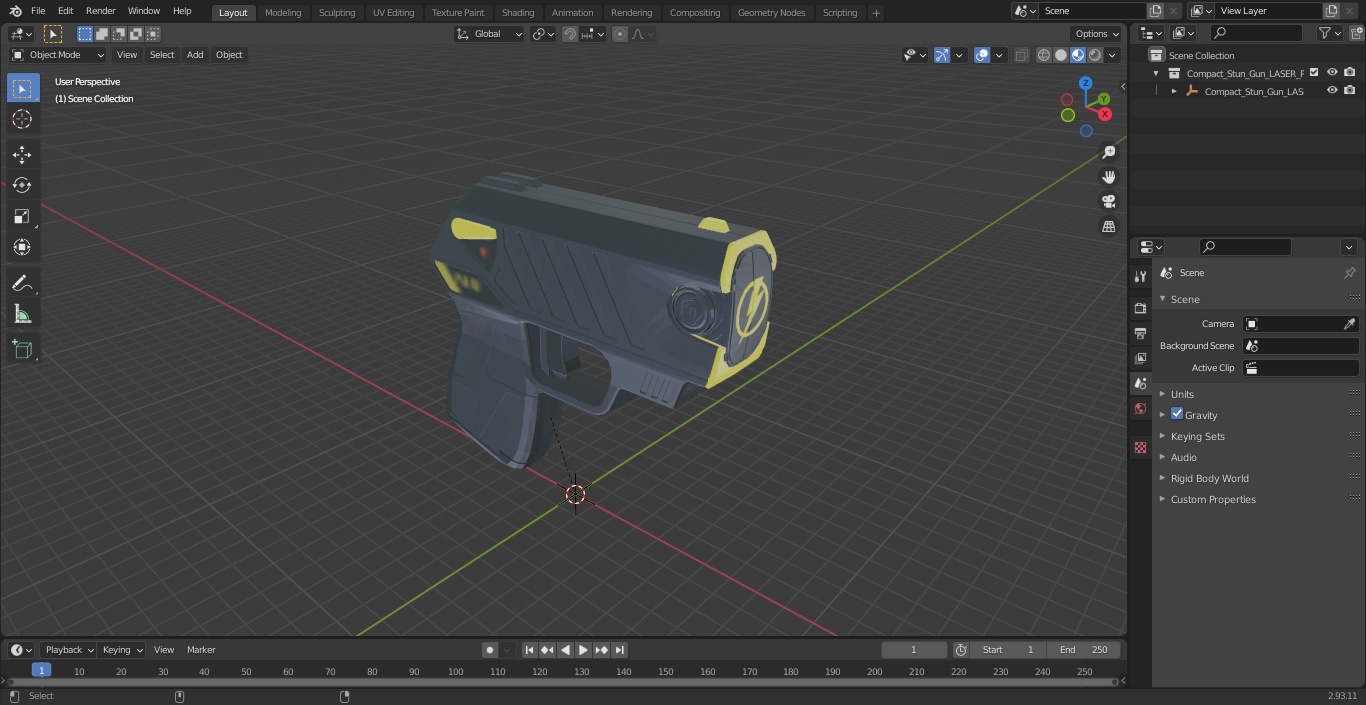Choose the Transform tool
Image resolution: width=1366 pixels, height=705 pixels.
coord(22,247)
